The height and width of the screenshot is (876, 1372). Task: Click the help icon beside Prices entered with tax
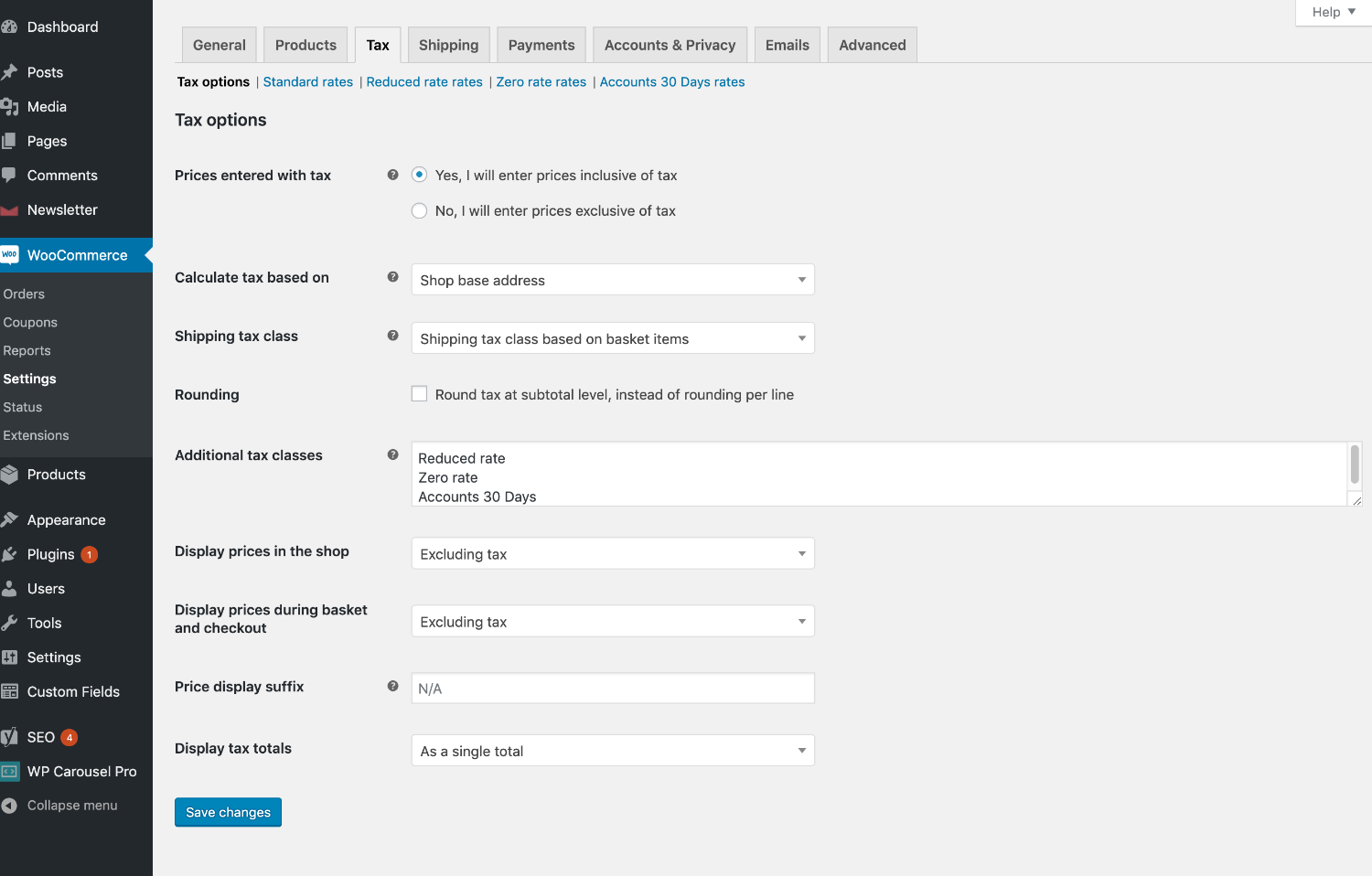pyautogui.click(x=392, y=175)
